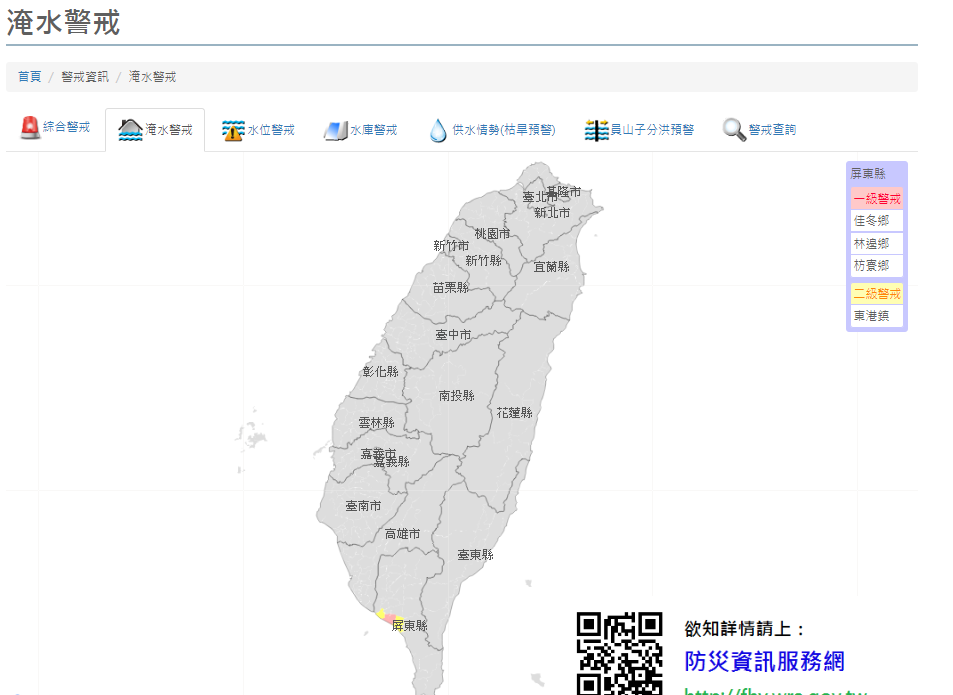Click the red siren icon for 綜合警戒

point(30,128)
